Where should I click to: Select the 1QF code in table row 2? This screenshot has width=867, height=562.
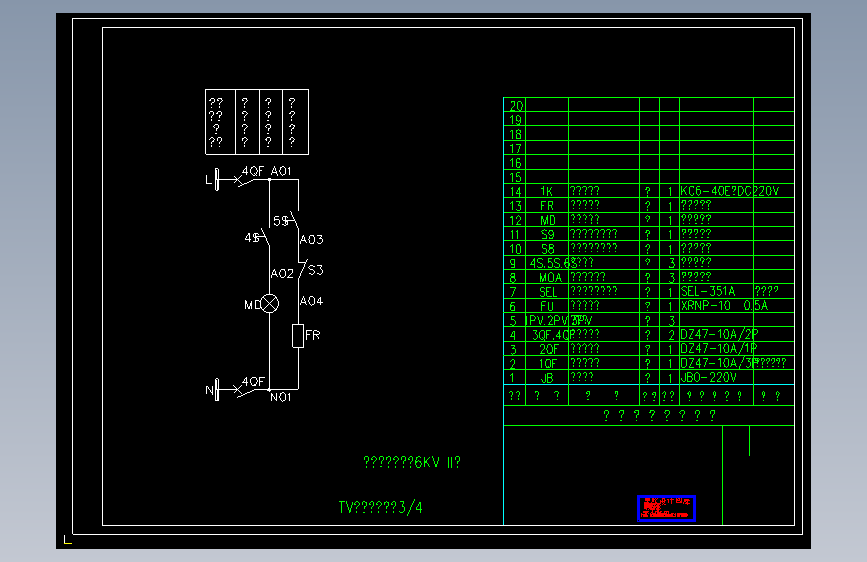pyautogui.click(x=547, y=364)
